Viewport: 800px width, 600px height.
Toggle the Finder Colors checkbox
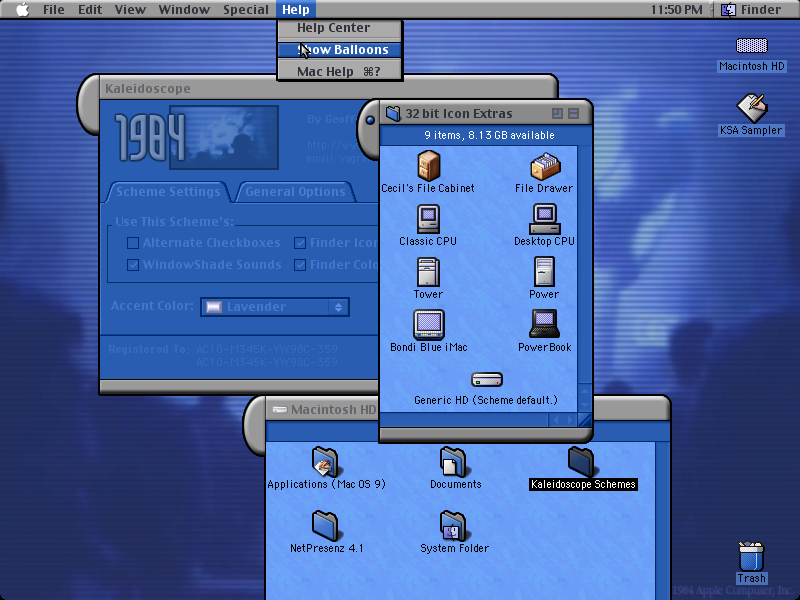(300, 265)
